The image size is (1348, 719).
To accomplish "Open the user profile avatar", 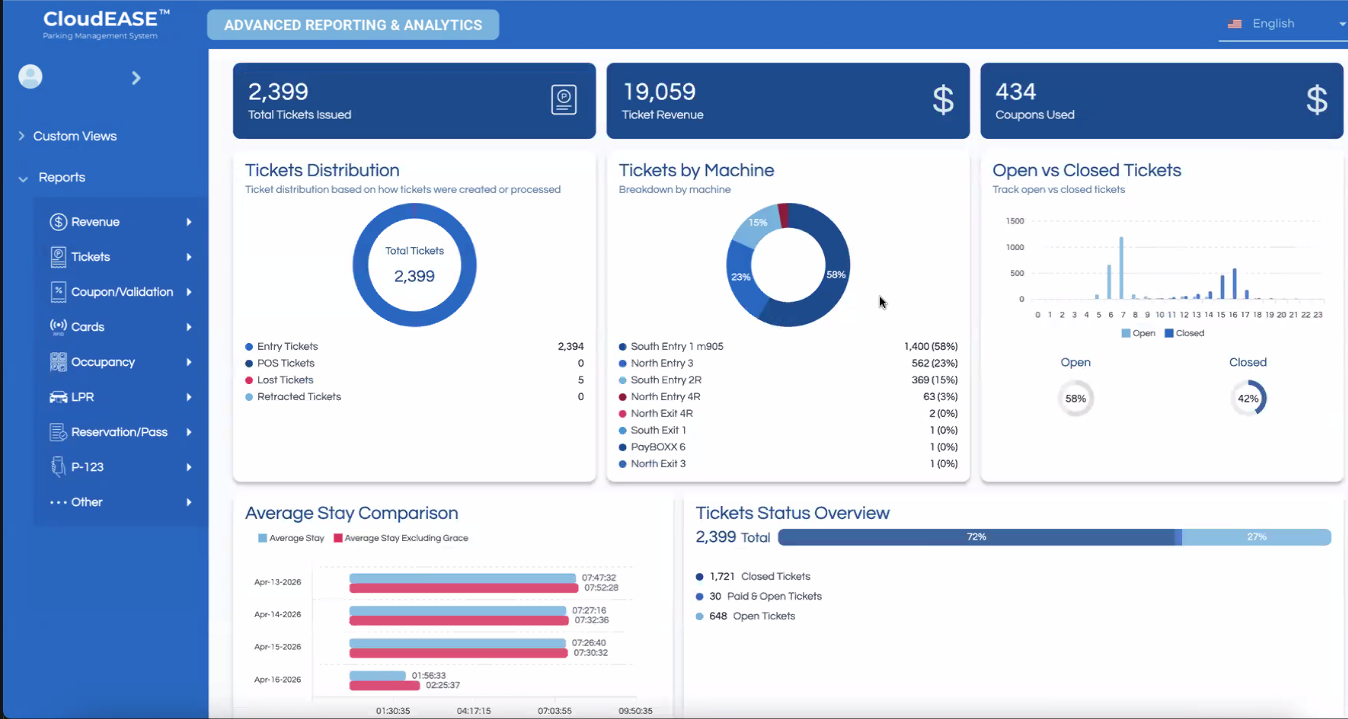I will (30, 77).
